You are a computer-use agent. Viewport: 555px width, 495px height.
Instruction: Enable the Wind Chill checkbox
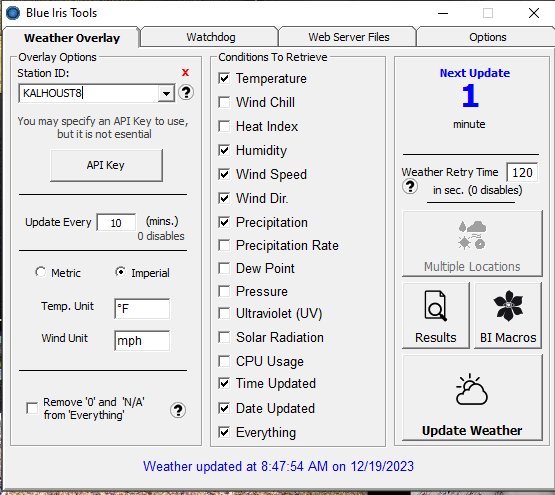(224, 102)
